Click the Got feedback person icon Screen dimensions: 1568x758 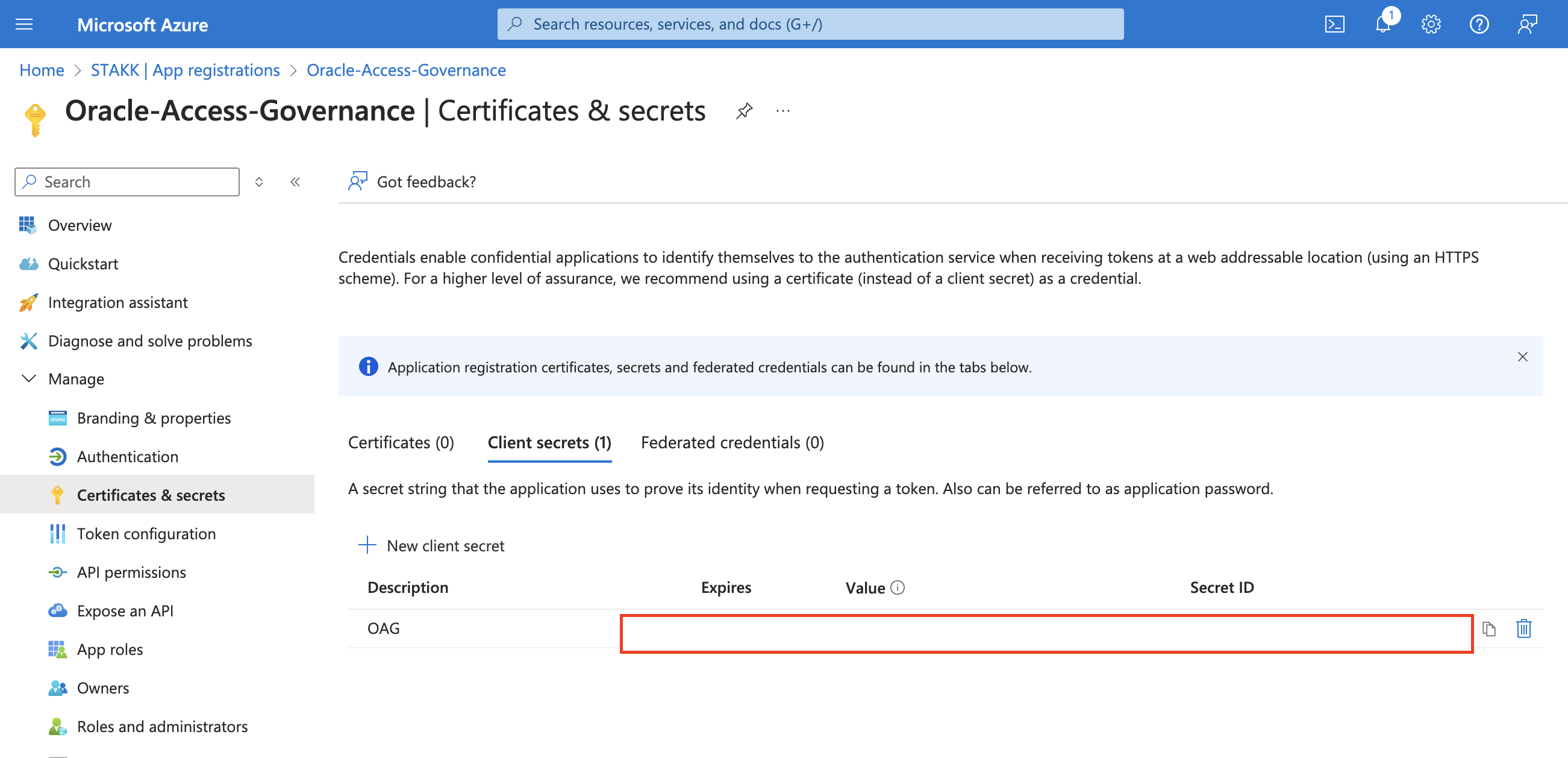pyautogui.click(x=358, y=181)
